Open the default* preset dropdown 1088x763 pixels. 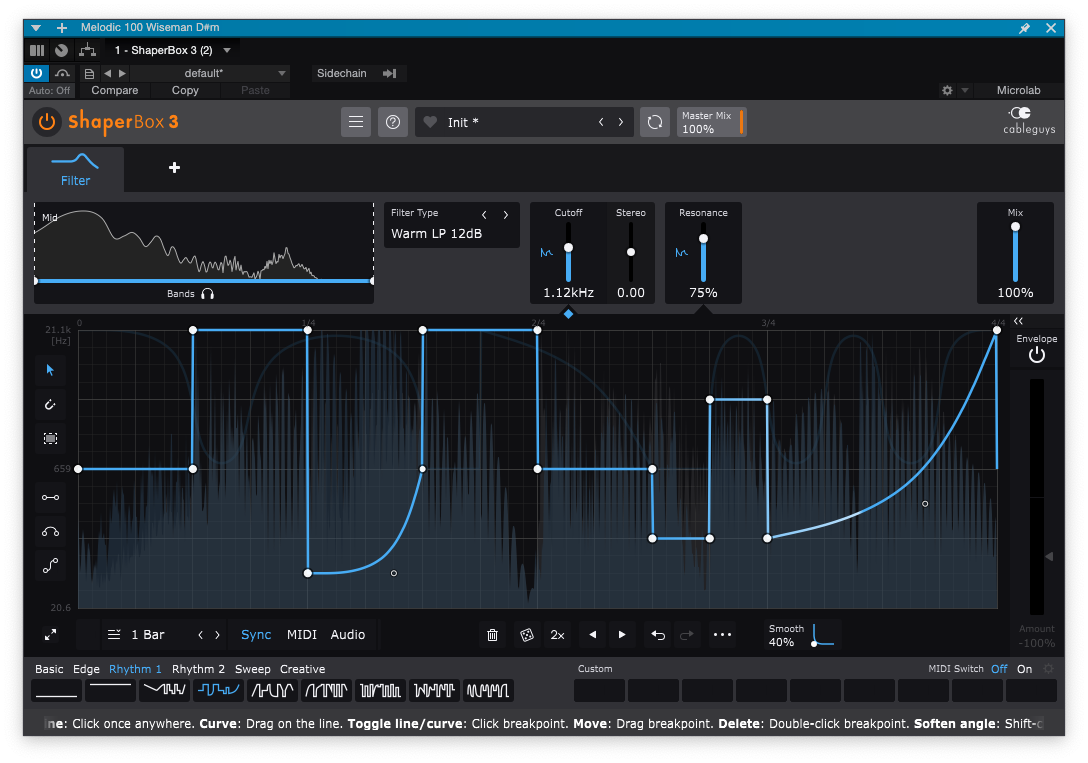click(x=208, y=74)
